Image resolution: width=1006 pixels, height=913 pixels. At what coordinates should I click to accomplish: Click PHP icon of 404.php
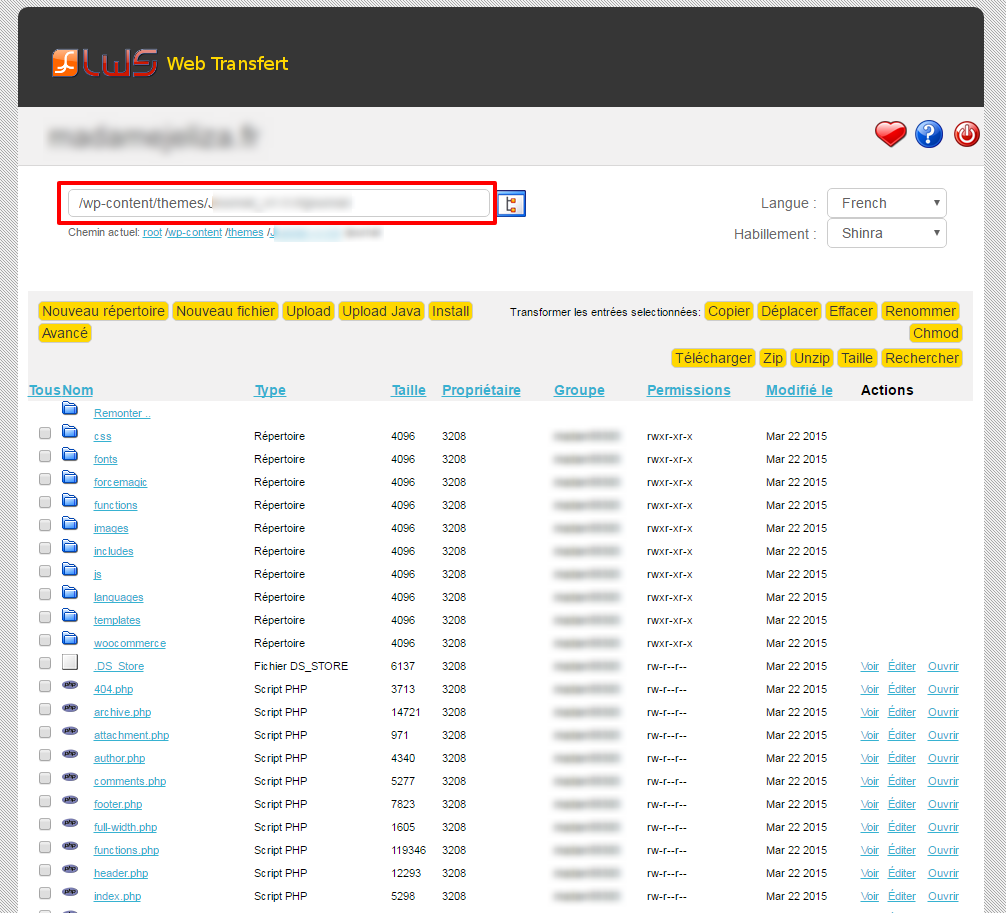(70, 685)
